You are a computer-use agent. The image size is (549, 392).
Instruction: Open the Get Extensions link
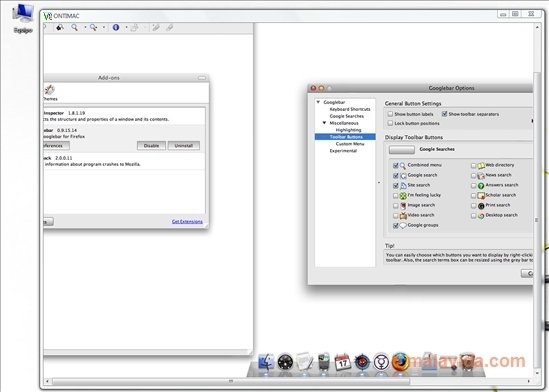(x=187, y=222)
